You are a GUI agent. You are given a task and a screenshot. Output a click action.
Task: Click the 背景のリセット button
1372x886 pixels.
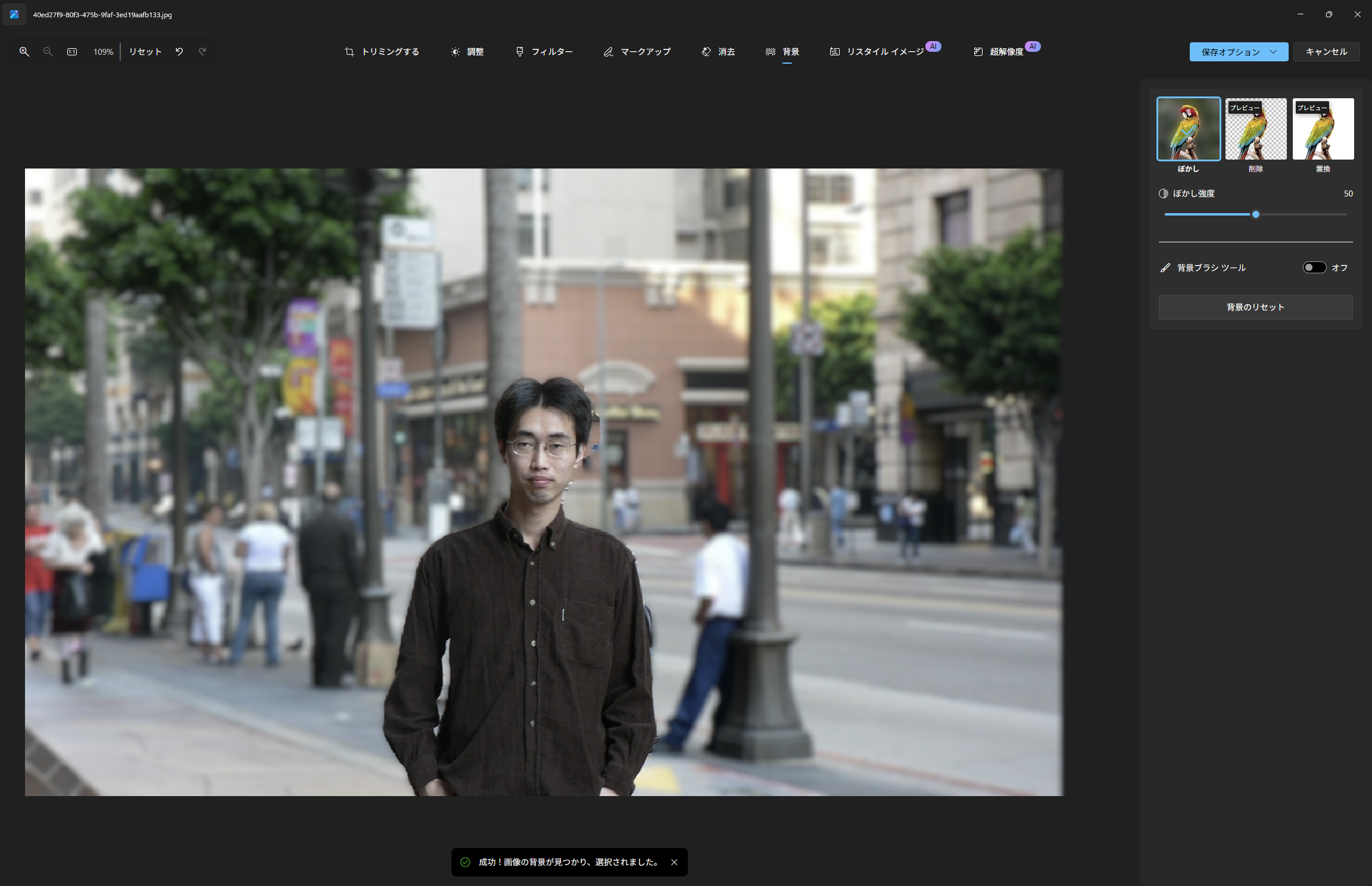point(1255,307)
